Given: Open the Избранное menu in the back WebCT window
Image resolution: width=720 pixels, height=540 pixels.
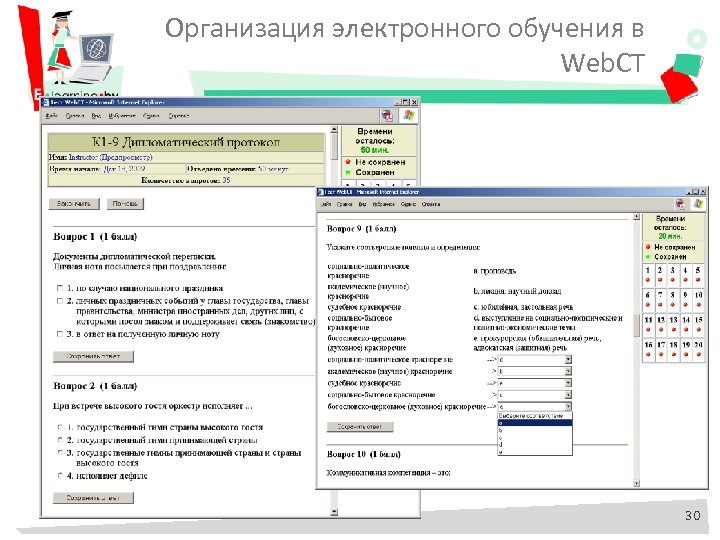Looking at the screenshot, I should tap(122, 116).
